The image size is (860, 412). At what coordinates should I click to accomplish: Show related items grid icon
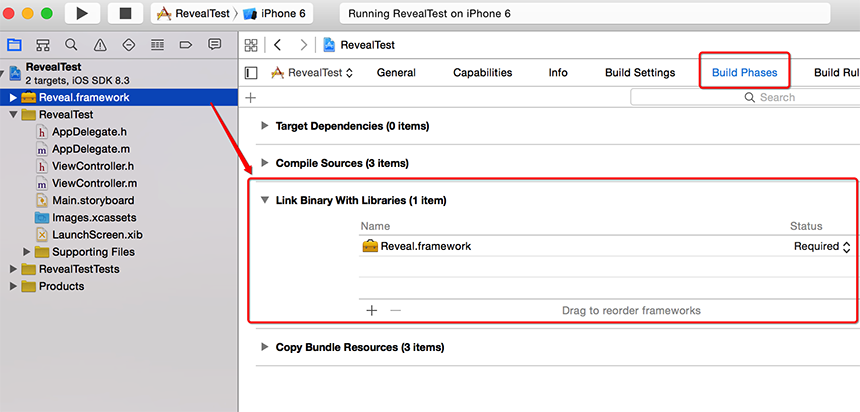click(x=251, y=45)
